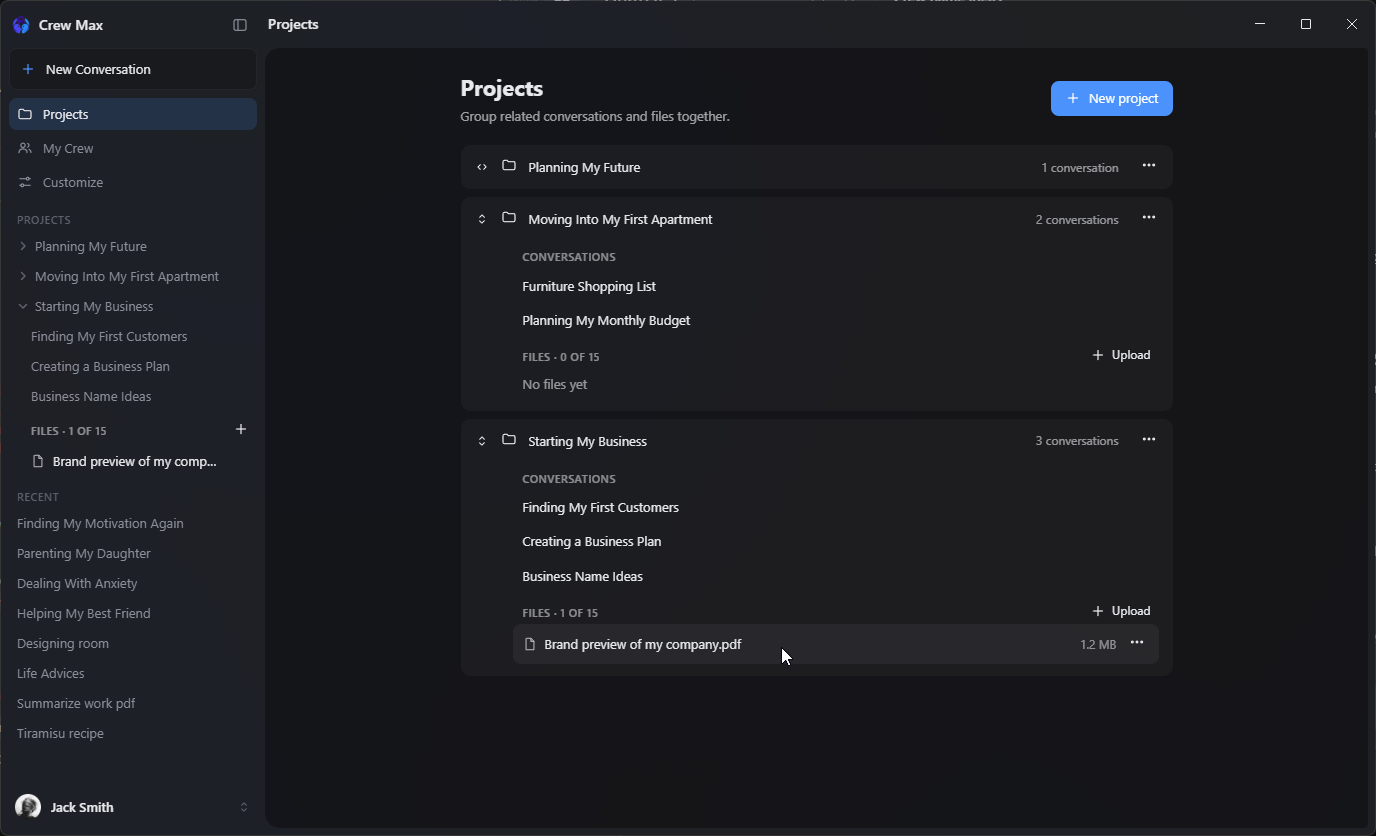Add a file with sidebar plus icon
This screenshot has width=1376, height=836.
tap(241, 430)
